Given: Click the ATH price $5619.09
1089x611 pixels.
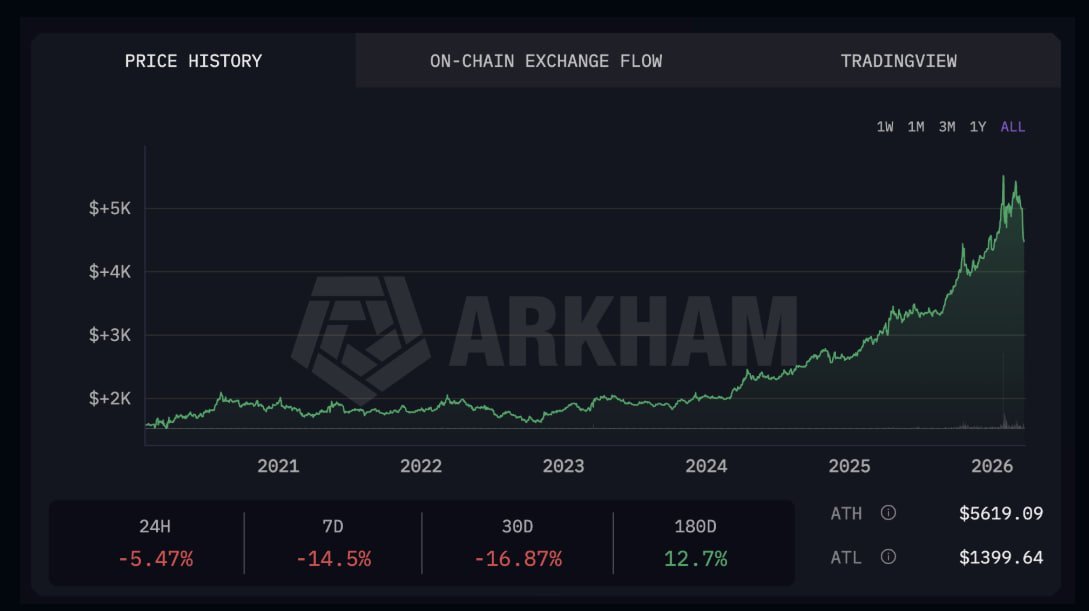Looking at the screenshot, I should coord(1001,513).
